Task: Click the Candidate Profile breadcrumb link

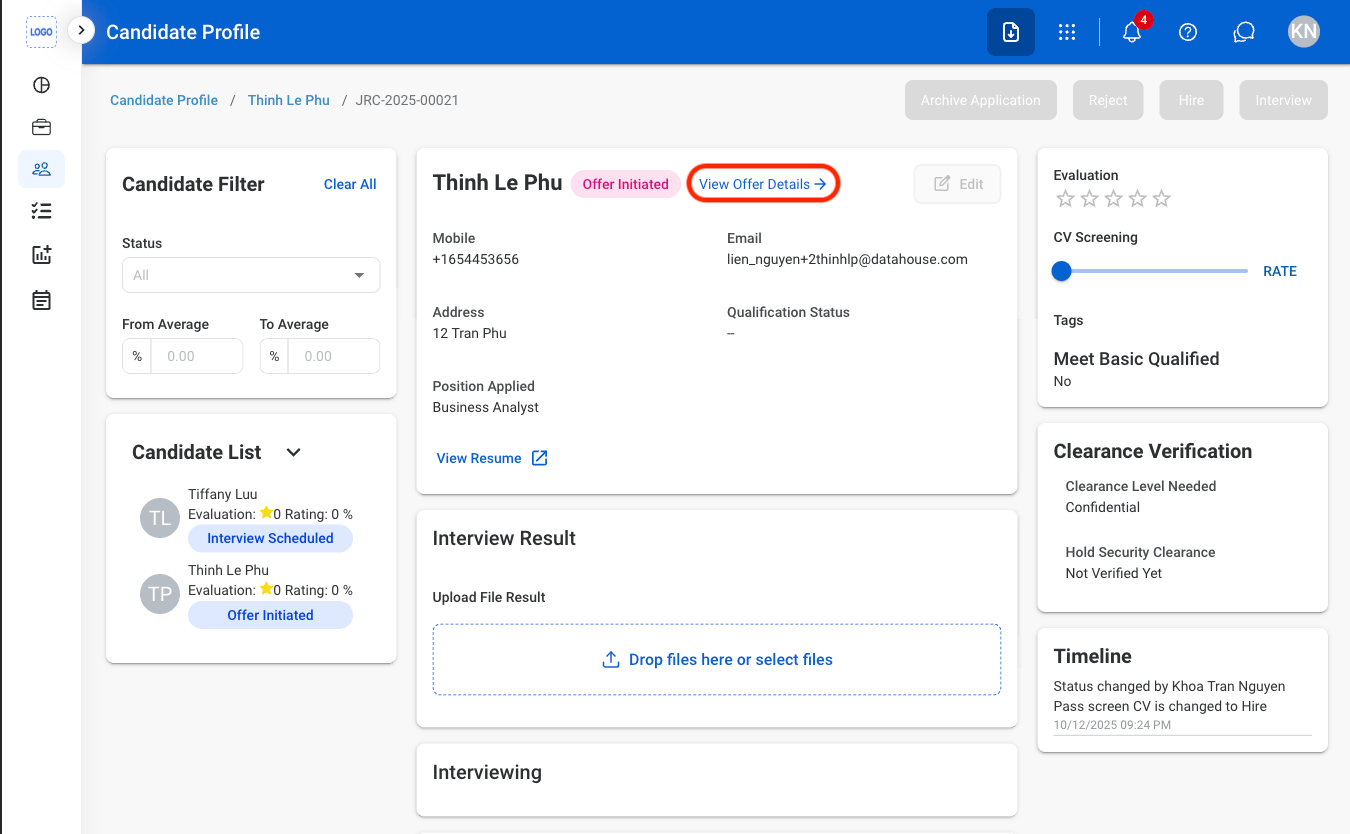Action: pyautogui.click(x=164, y=100)
